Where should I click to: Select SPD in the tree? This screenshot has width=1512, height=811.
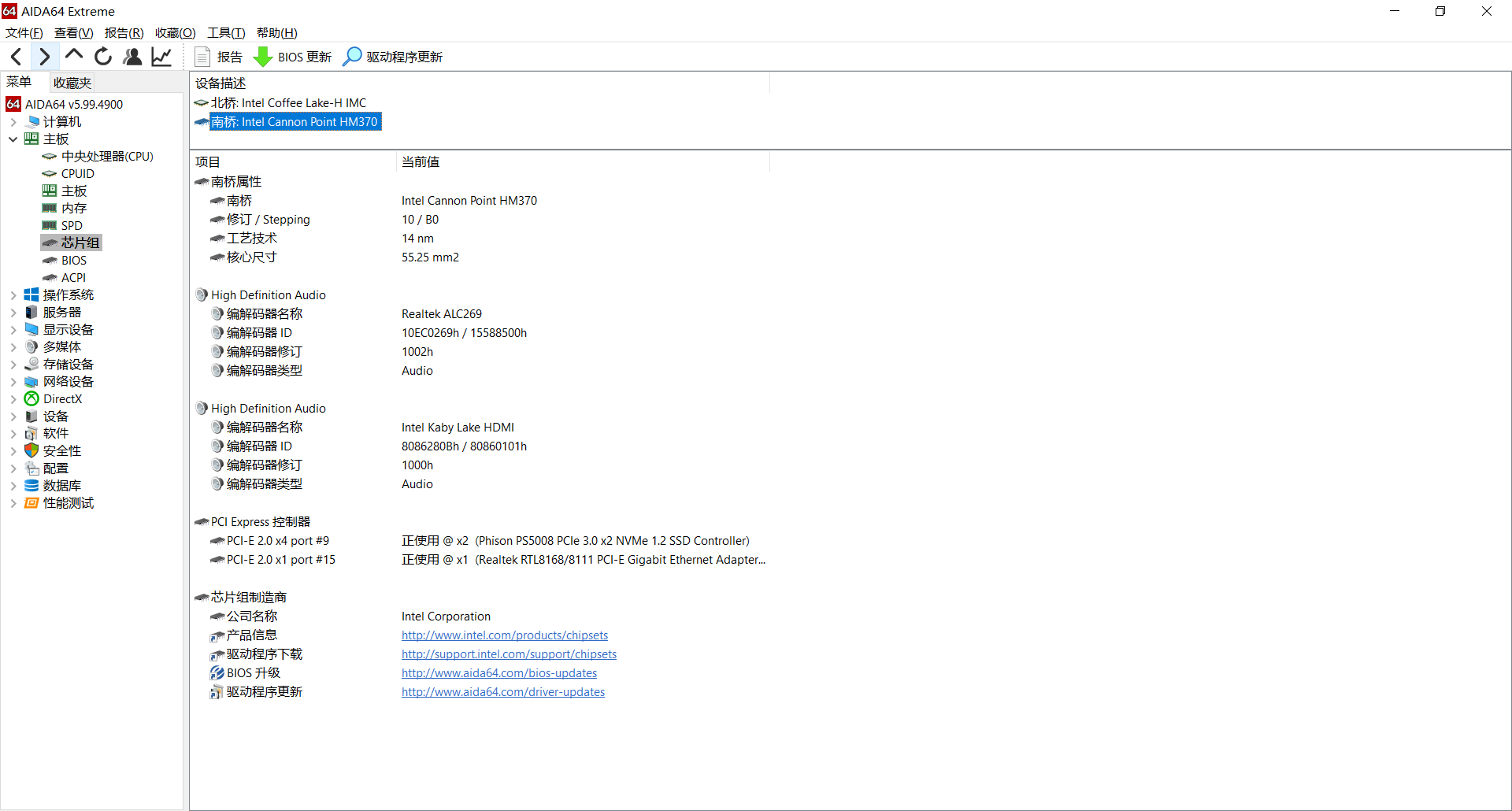click(72, 226)
